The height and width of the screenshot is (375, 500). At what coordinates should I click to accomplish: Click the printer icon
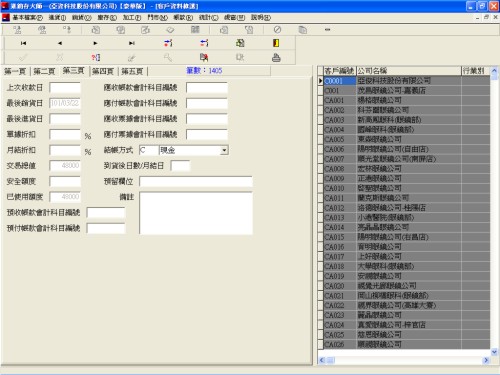[276, 58]
